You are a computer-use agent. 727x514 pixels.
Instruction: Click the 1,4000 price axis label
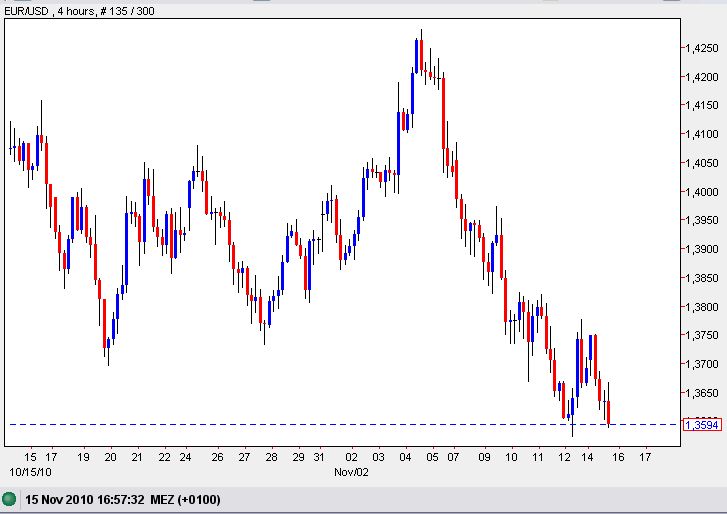(x=702, y=192)
